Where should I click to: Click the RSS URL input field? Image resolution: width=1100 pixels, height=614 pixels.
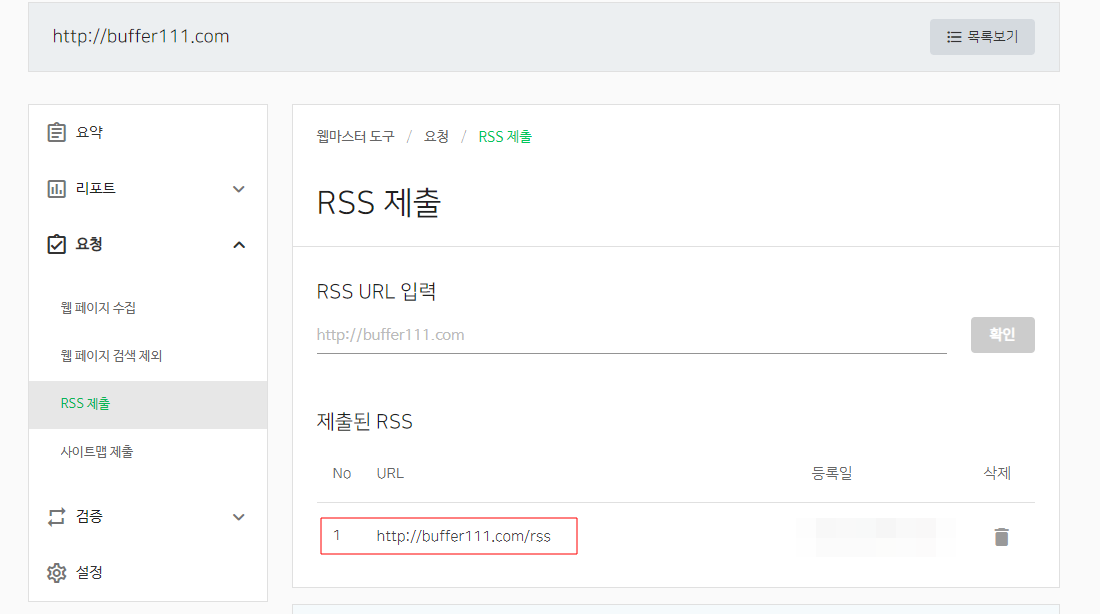tap(630, 334)
